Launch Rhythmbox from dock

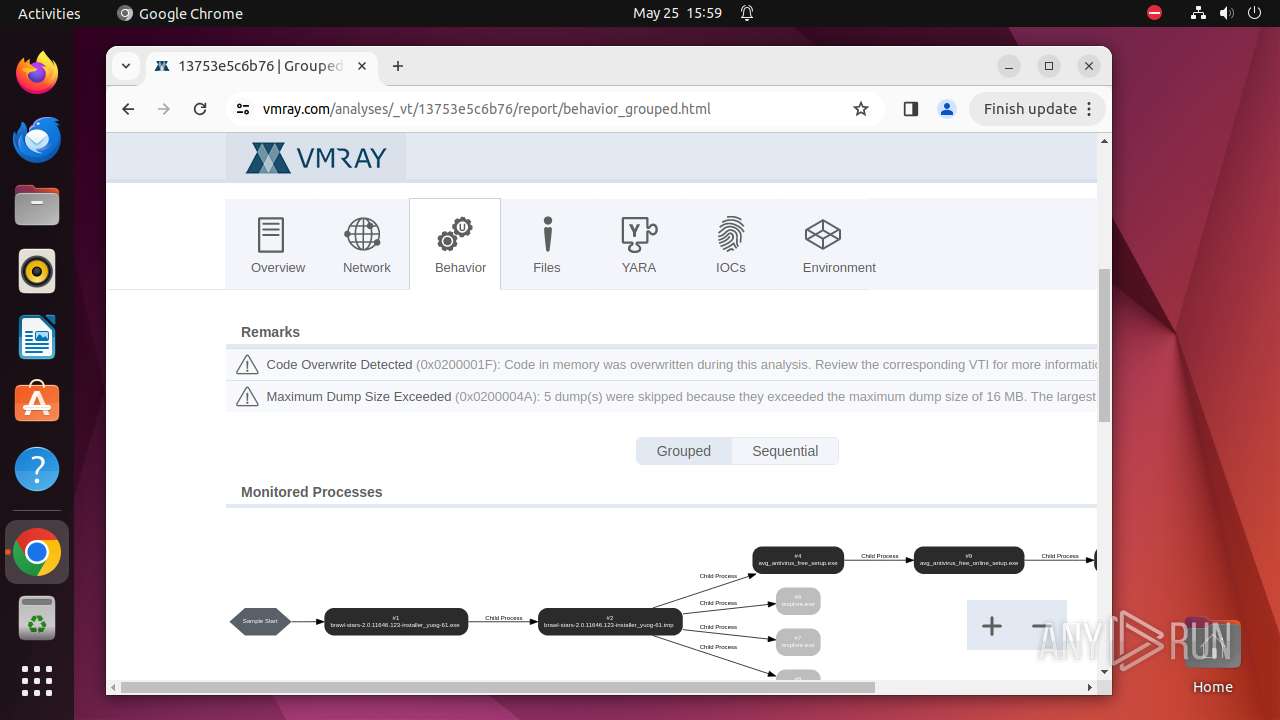pyautogui.click(x=37, y=271)
